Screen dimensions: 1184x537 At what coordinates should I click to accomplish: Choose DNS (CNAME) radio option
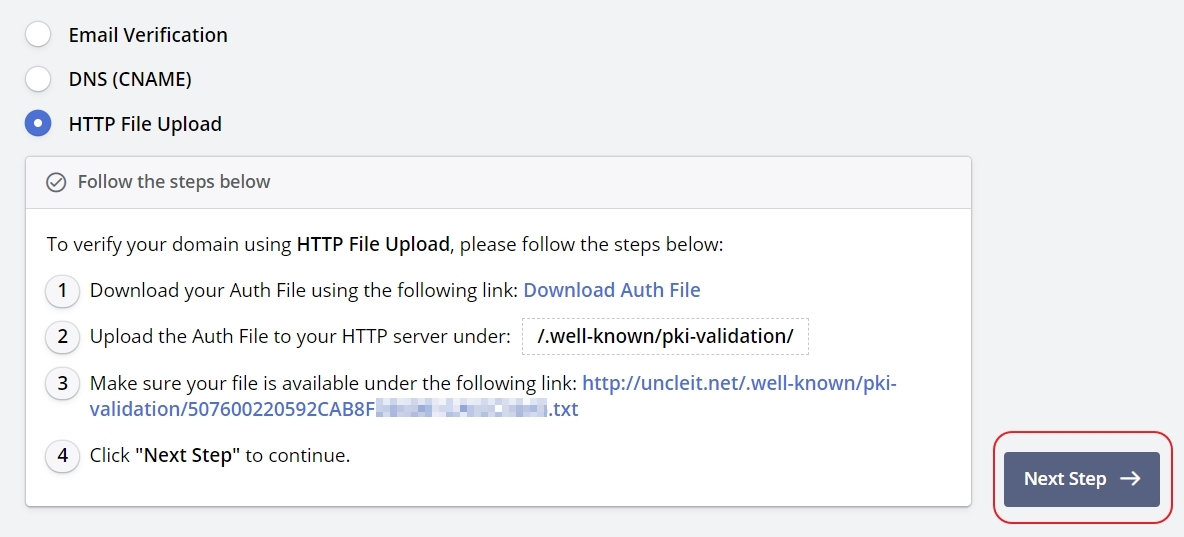click(x=38, y=79)
